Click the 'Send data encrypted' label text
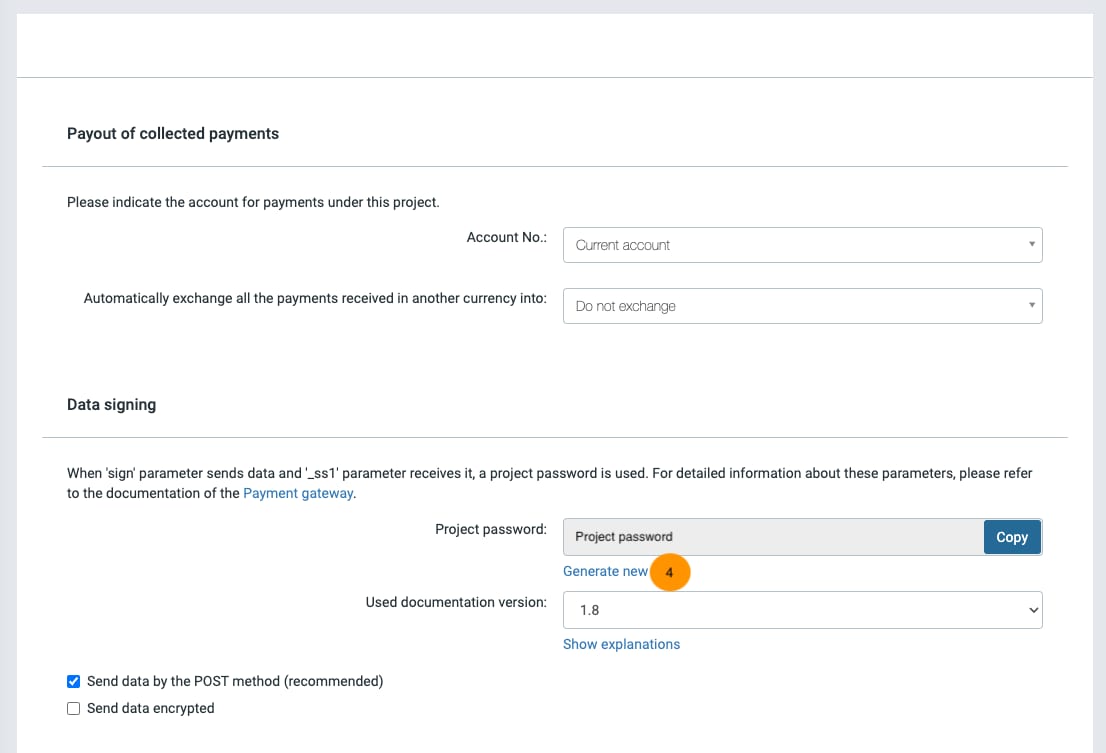Viewport: 1106px width, 753px height. coord(150,708)
